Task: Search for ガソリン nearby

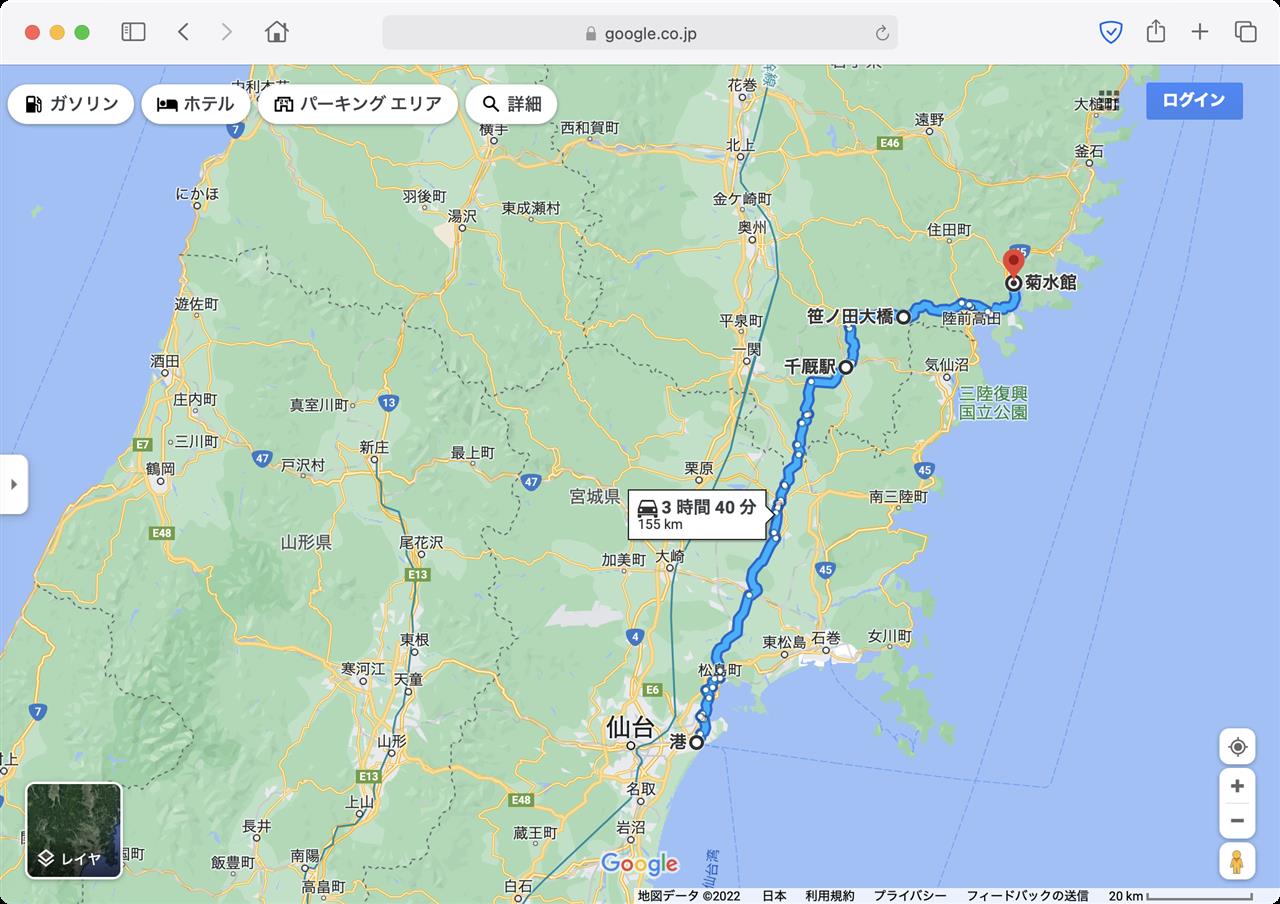Action: pos(71,104)
